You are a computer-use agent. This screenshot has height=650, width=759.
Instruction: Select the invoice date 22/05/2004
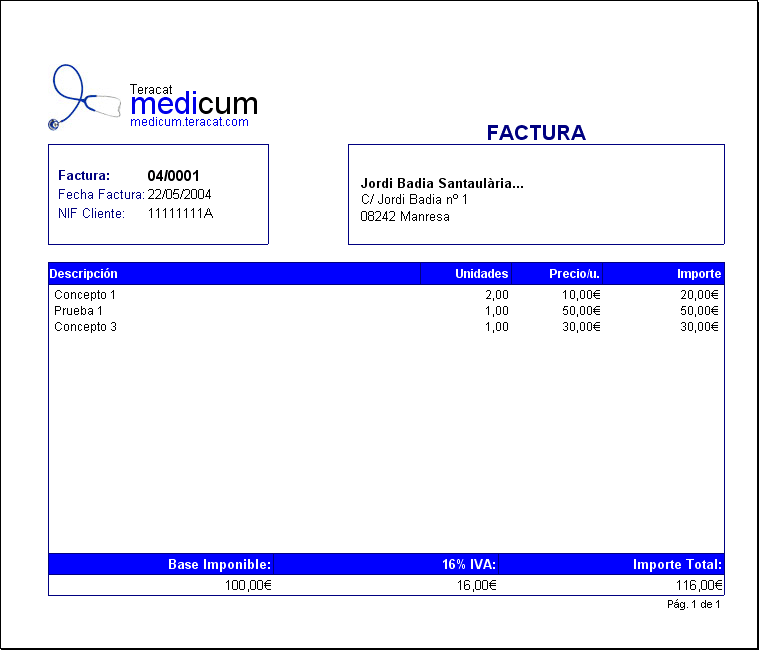coord(180,195)
